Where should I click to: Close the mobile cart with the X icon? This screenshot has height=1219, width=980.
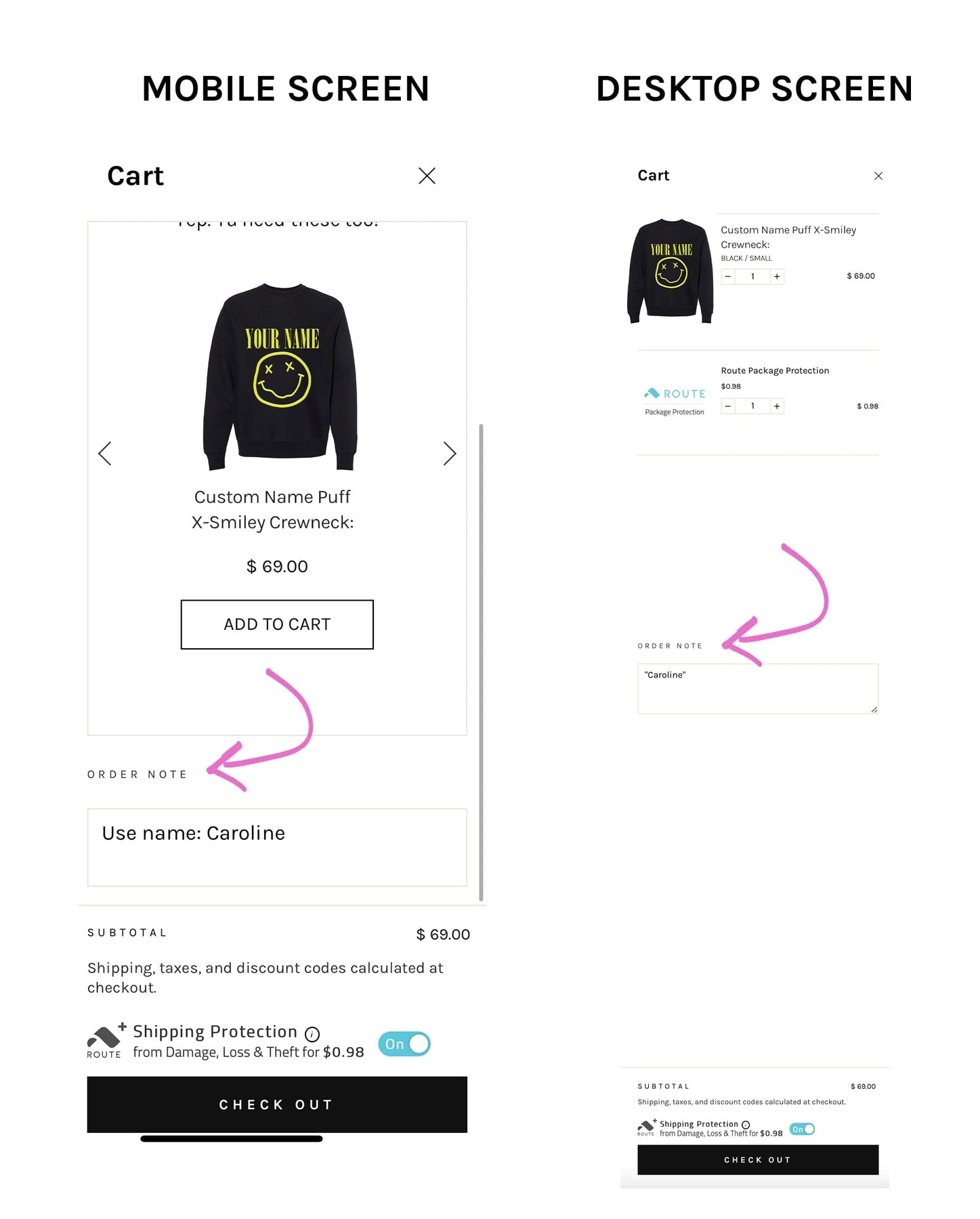point(427,176)
